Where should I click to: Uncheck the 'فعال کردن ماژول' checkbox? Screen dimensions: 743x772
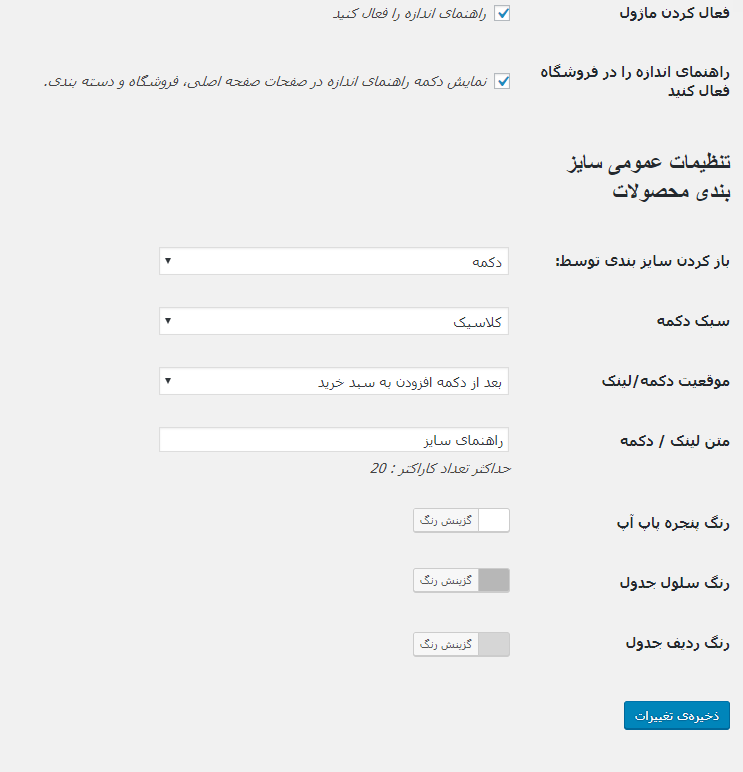pyautogui.click(x=502, y=13)
